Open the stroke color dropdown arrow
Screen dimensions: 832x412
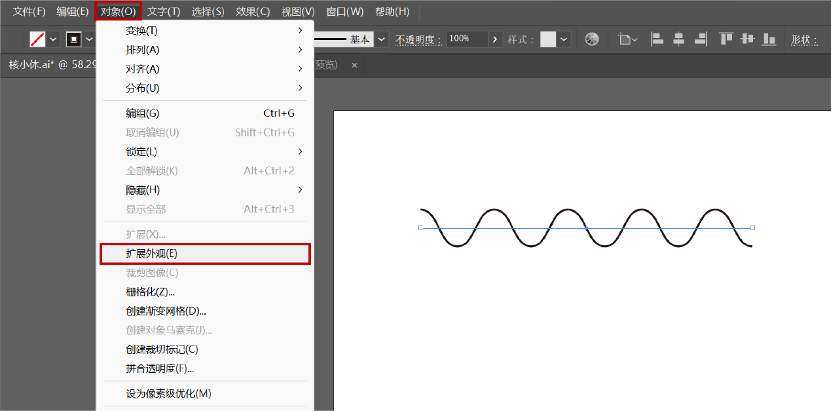coord(89,39)
